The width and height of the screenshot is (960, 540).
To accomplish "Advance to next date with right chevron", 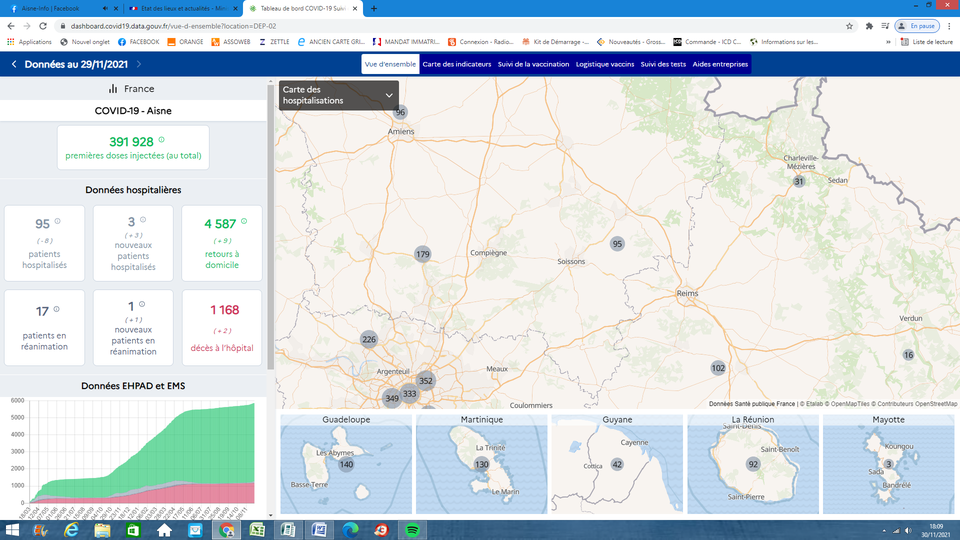I will (138, 64).
